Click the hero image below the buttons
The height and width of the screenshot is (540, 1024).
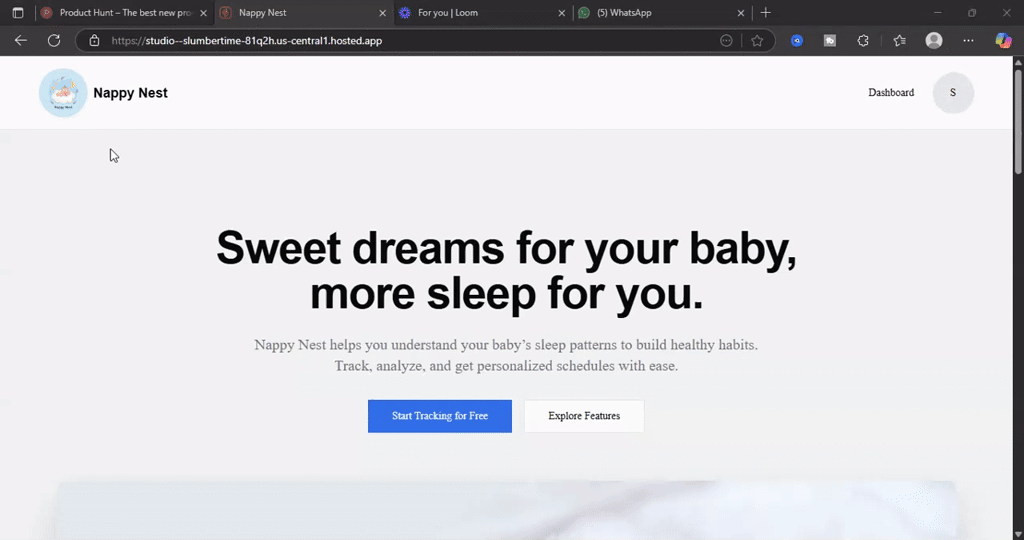(x=505, y=511)
